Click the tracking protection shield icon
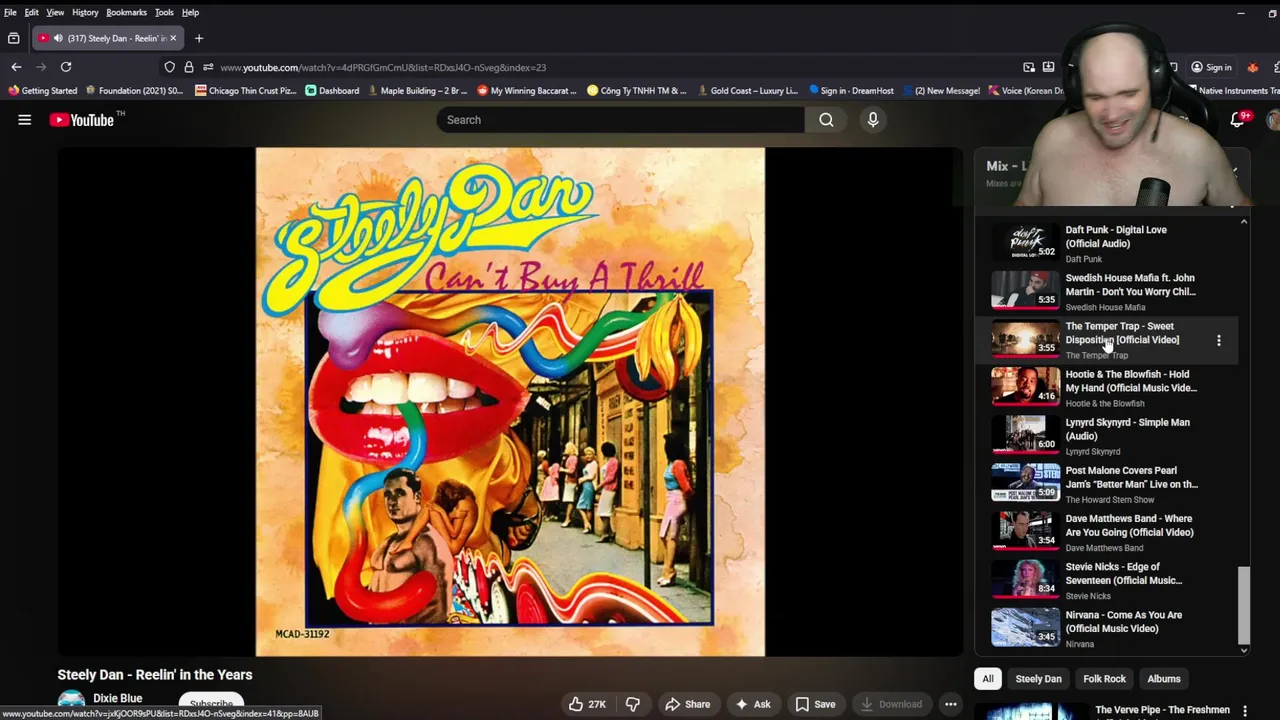1280x720 pixels. (x=170, y=67)
